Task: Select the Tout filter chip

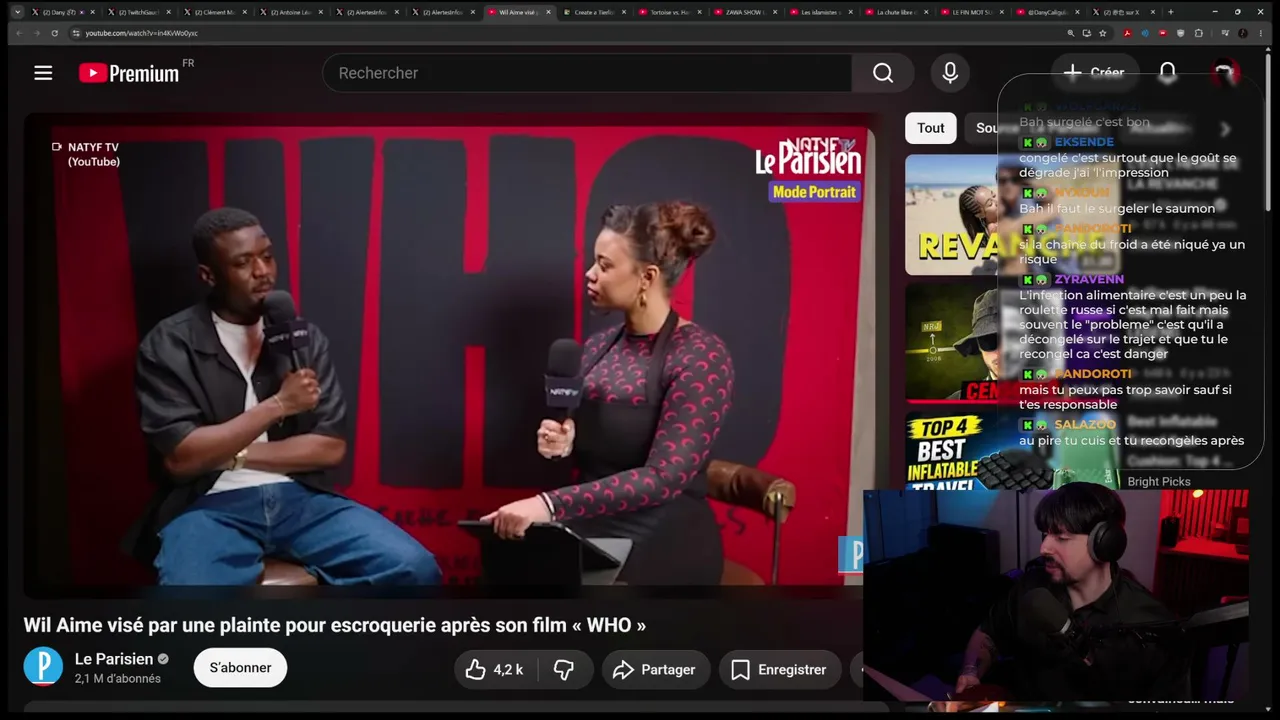Action: tap(931, 128)
